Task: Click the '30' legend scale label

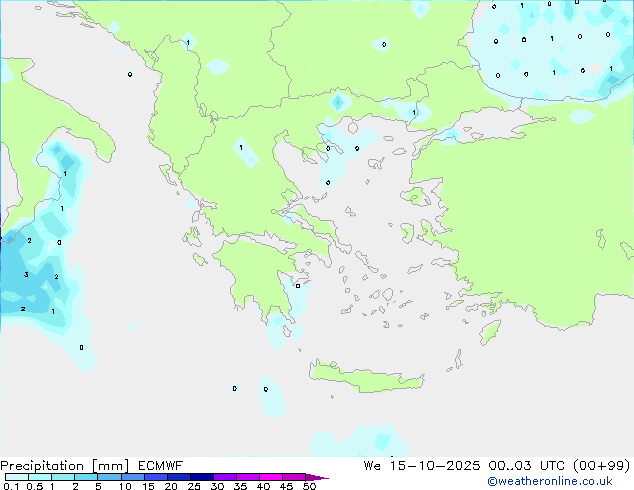Action: 217,486
